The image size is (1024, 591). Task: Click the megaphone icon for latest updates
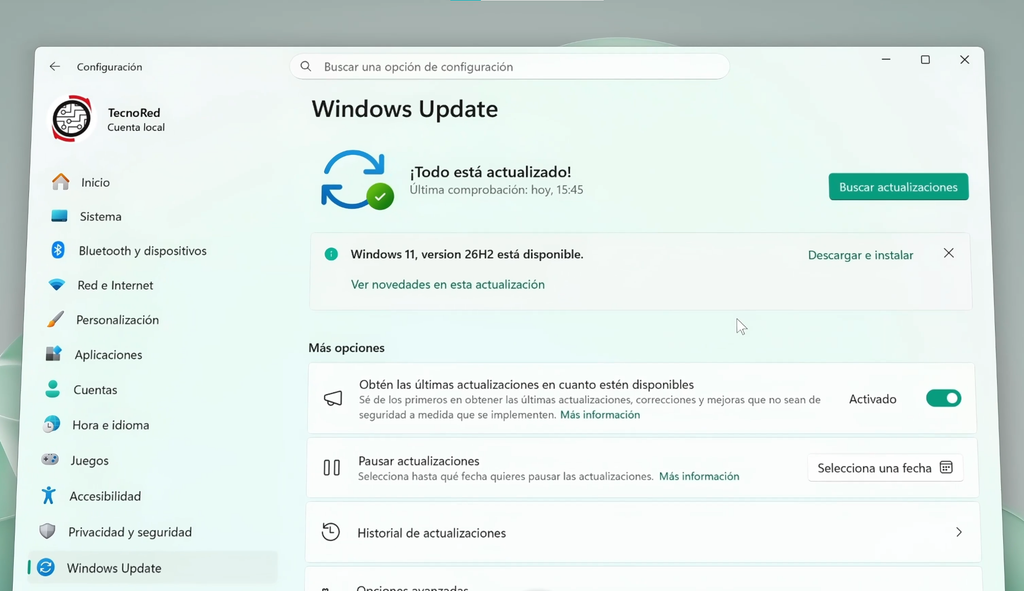333,398
